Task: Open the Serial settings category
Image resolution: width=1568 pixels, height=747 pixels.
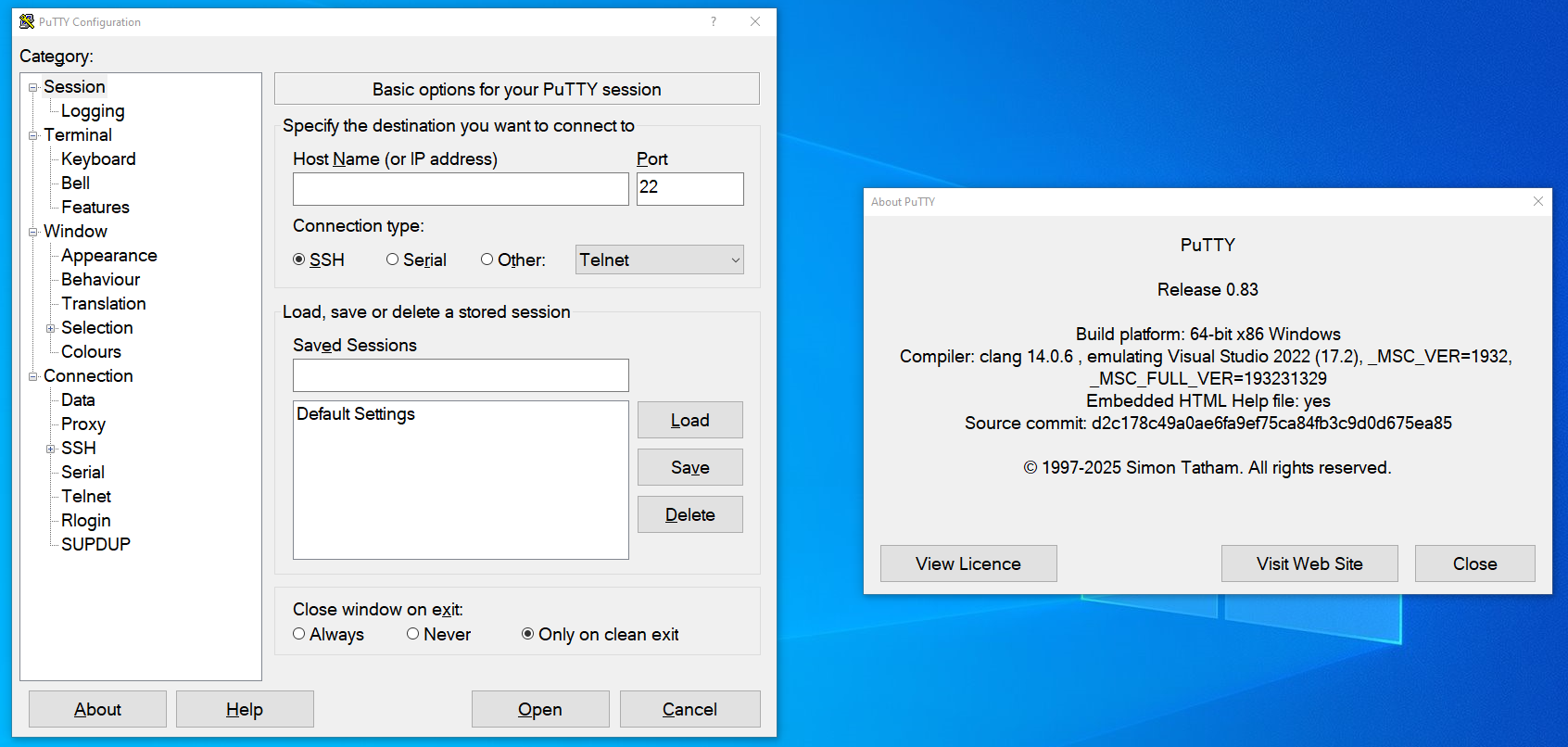Action: (82, 473)
